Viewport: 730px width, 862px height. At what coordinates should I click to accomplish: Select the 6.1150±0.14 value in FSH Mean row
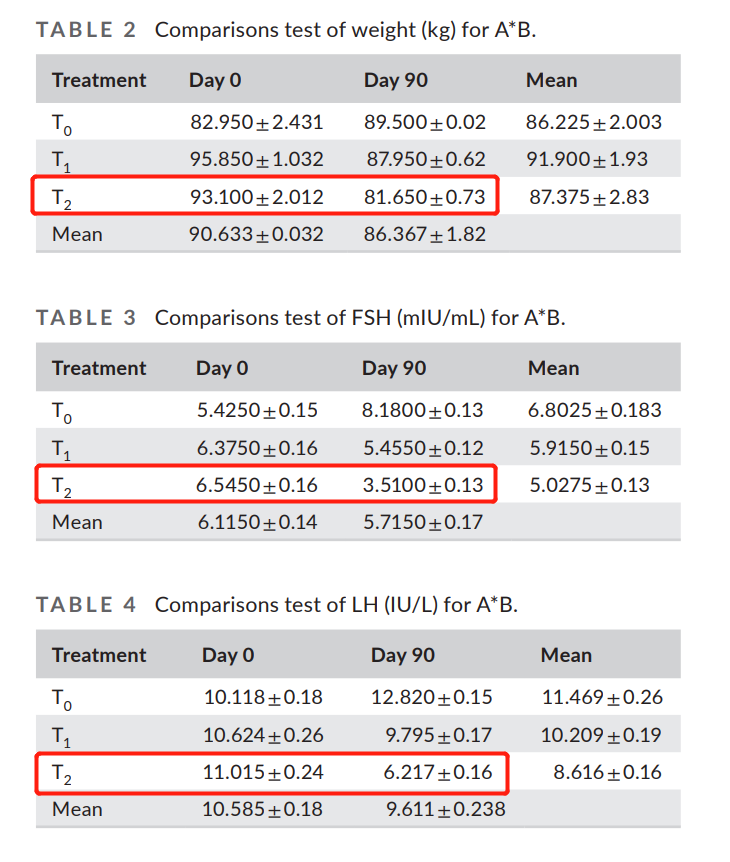257,522
